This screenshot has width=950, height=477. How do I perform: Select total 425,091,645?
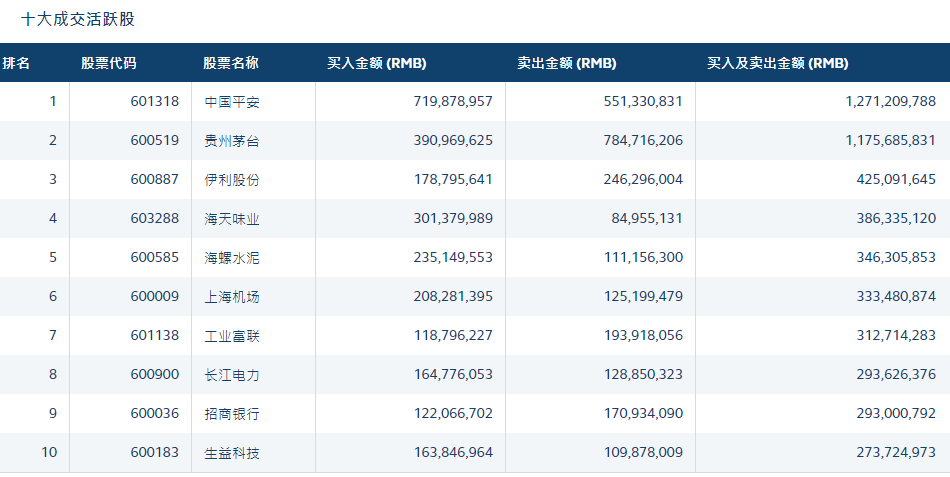point(896,179)
